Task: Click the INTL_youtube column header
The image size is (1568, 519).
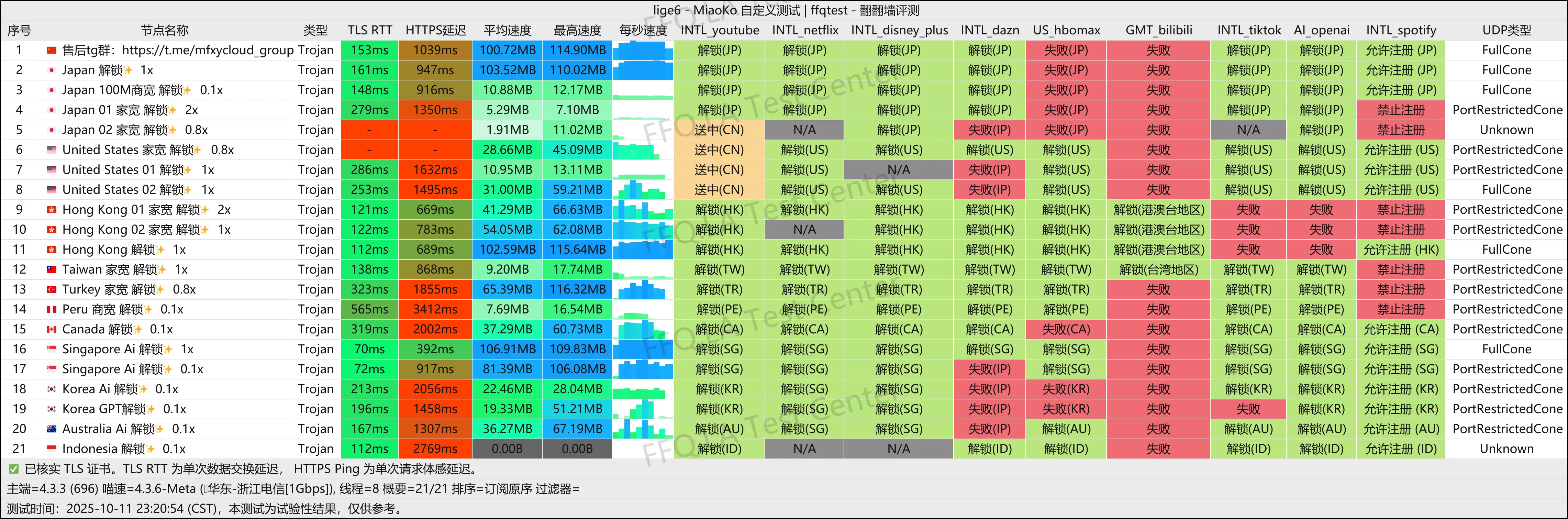Action: pyautogui.click(x=720, y=31)
